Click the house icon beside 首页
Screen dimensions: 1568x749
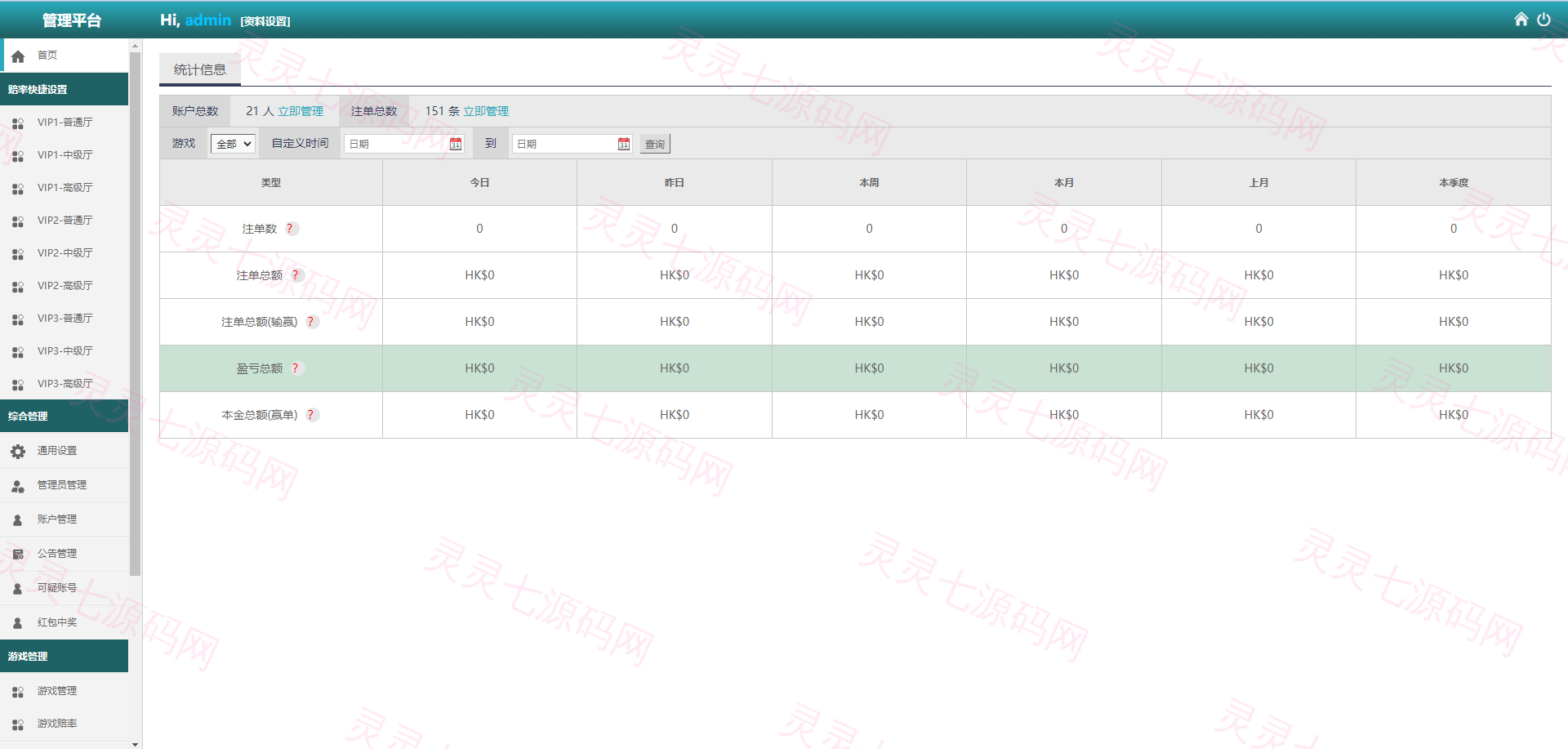coord(18,56)
